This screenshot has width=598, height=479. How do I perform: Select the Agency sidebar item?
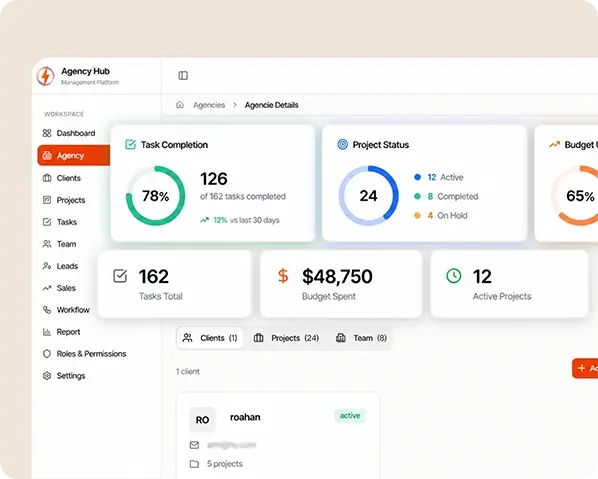(x=74, y=155)
